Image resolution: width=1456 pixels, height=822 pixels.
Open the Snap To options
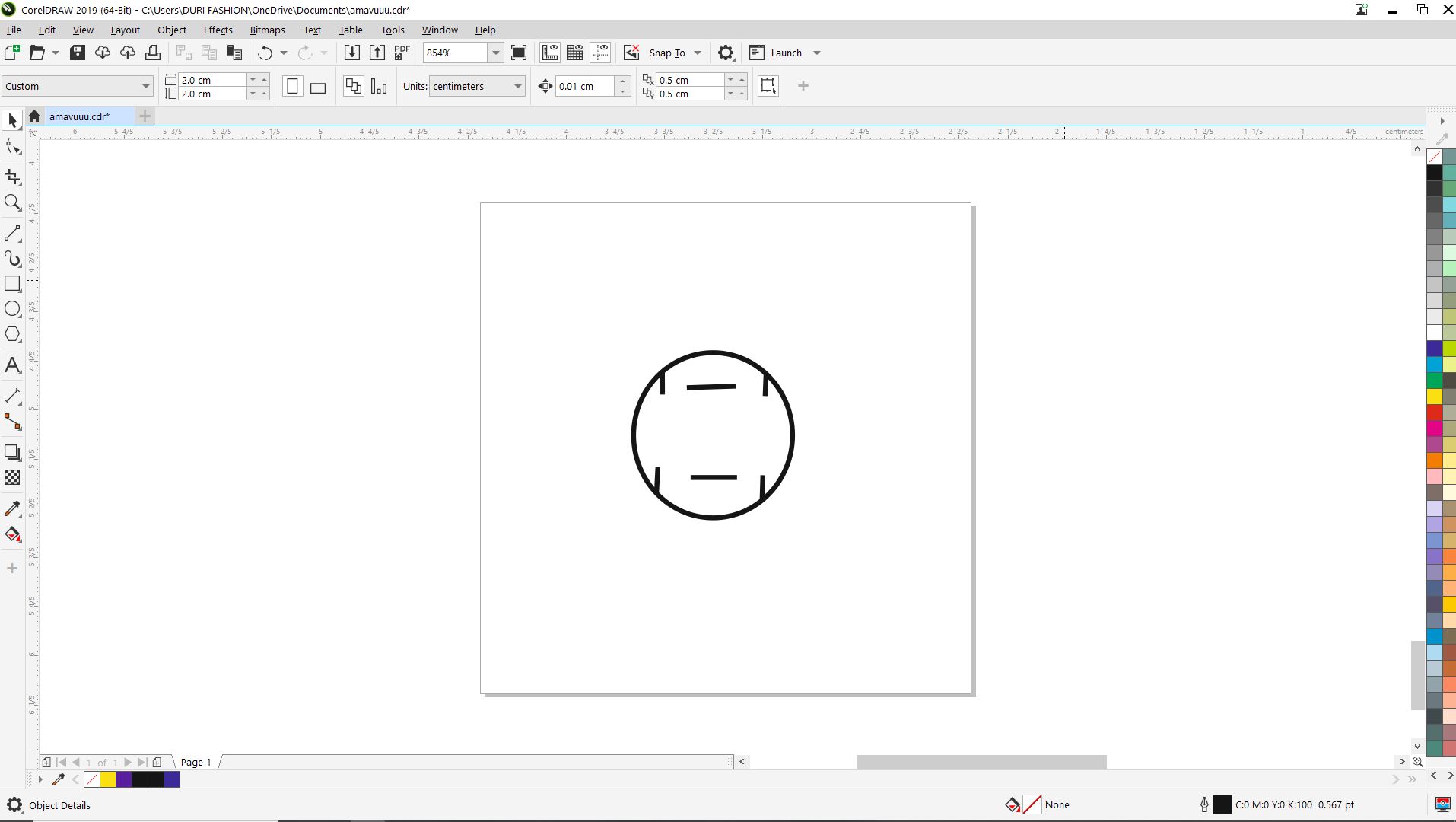pos(666,53)
